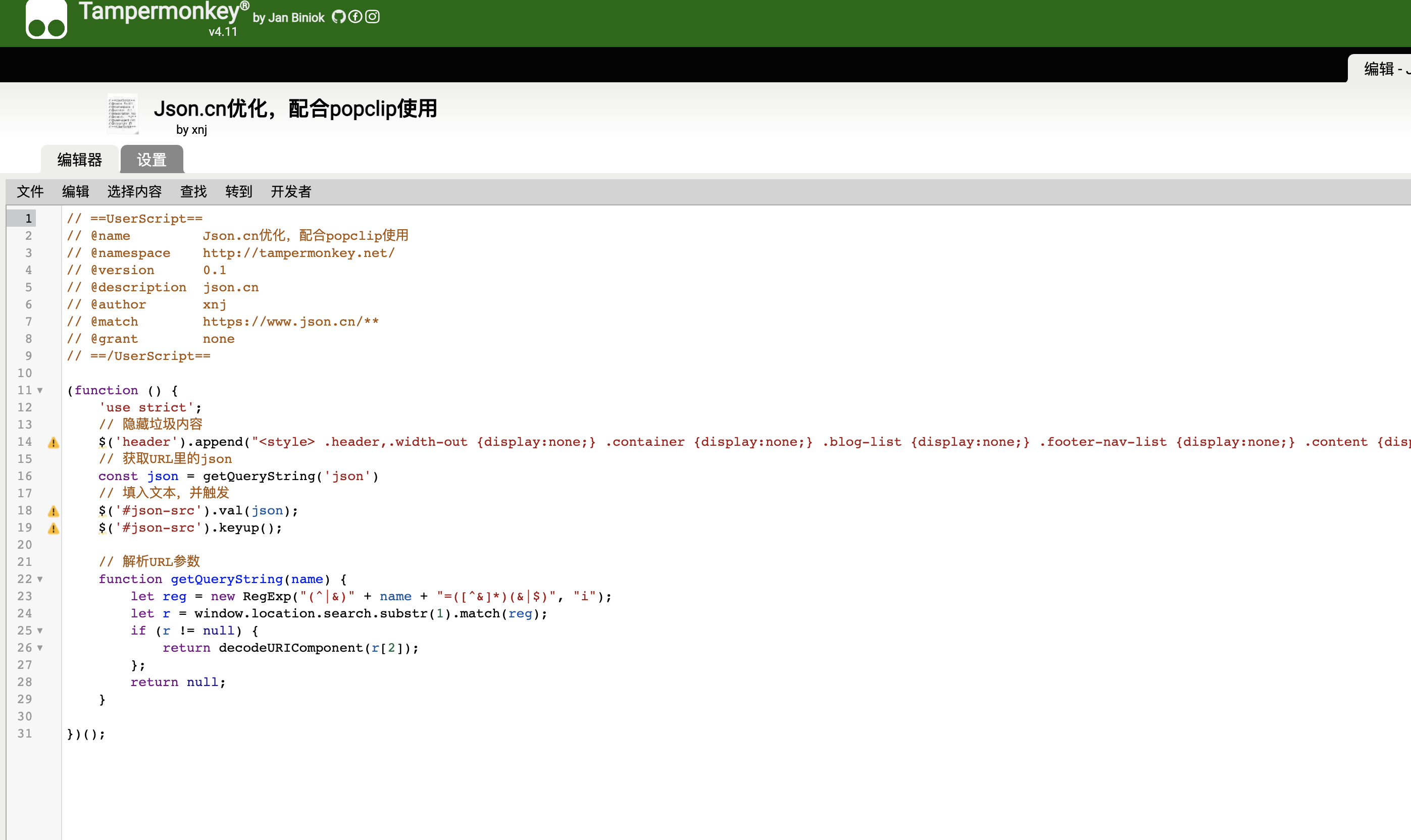Screen dimensions: 1411x840
Task: Click the 'if (r != null)' condition on line 25
Action: point(186,631)
